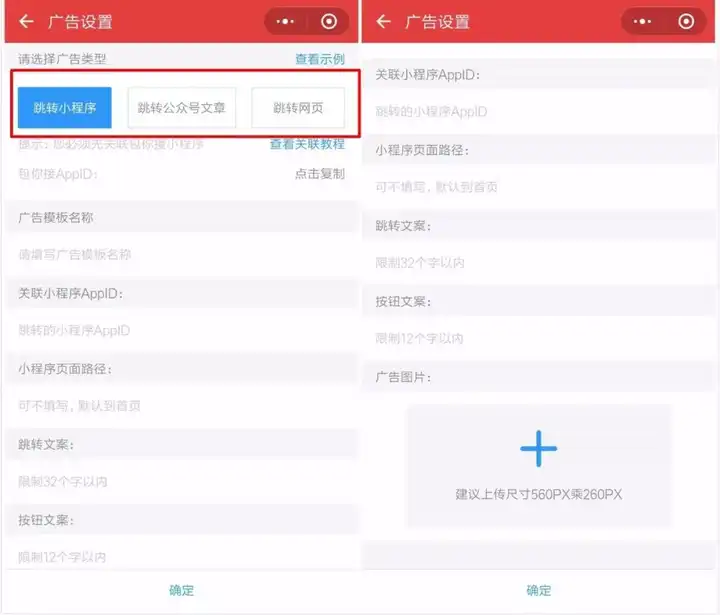Click right screen's 小程序页面路径 label
The height and width of the screenshot is (615, 720).
422,150
